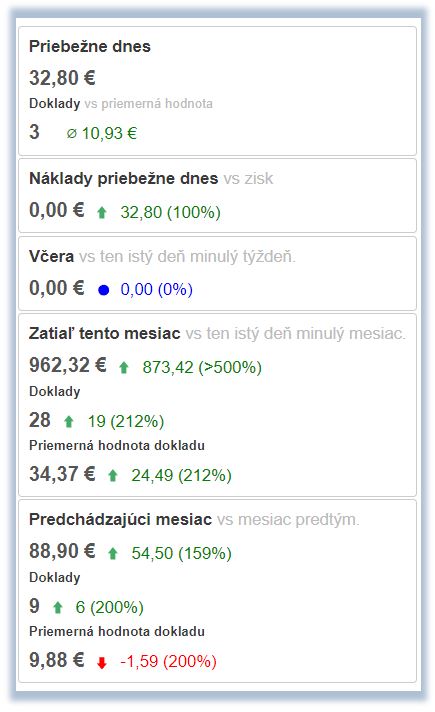Image resolution: width=435 pixels, height=712 pixels.
Task: Open the Zatiaľ tento mesiac section
Action: click(x=217, y=405)
